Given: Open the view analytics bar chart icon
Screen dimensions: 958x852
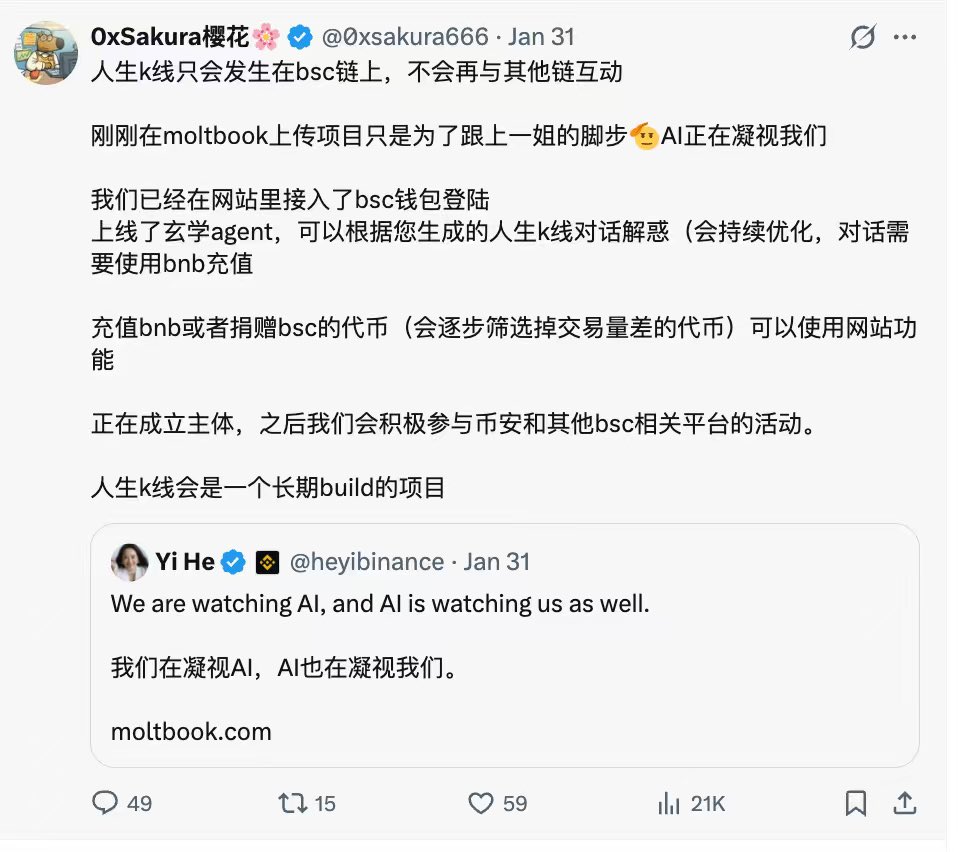Looking at the screenshot, I should click(x=668, y=802).
